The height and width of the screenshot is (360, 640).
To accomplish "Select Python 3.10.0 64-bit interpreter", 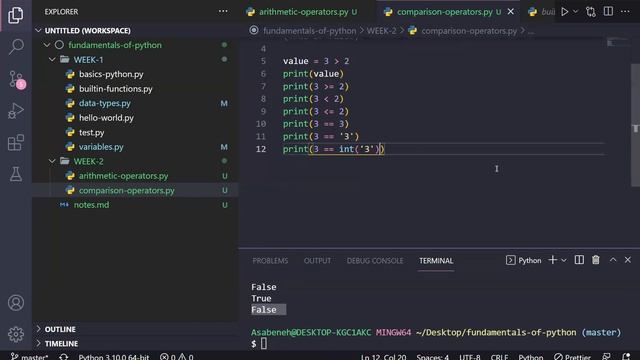I will (x=113, y=356).
